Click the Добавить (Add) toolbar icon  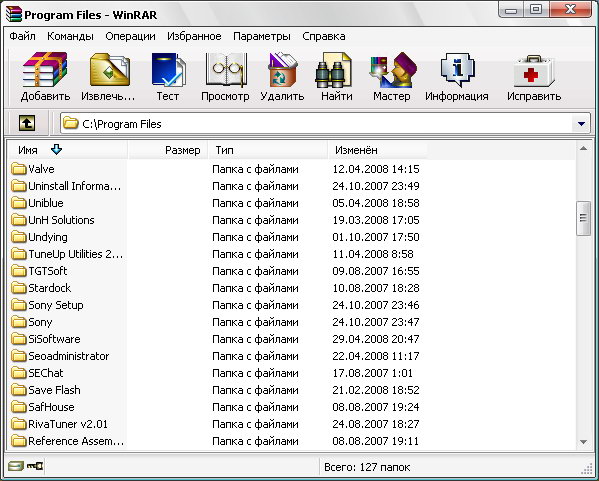pos(45,70)
